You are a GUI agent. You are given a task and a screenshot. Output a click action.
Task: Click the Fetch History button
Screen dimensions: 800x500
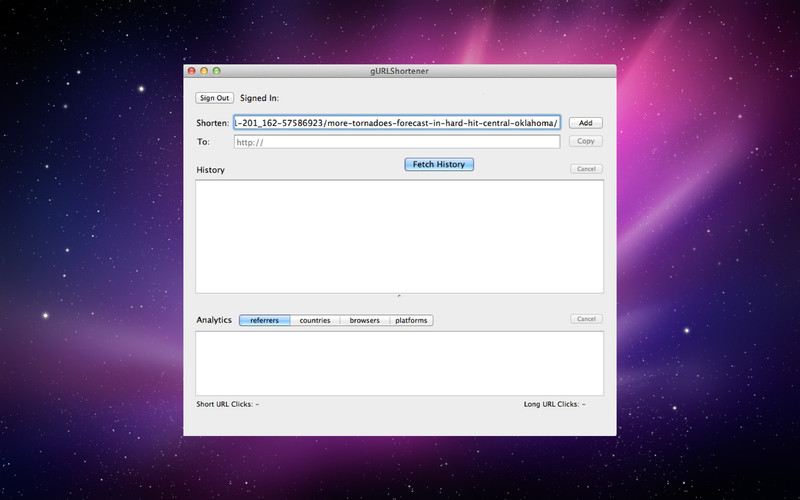(439, 164)
